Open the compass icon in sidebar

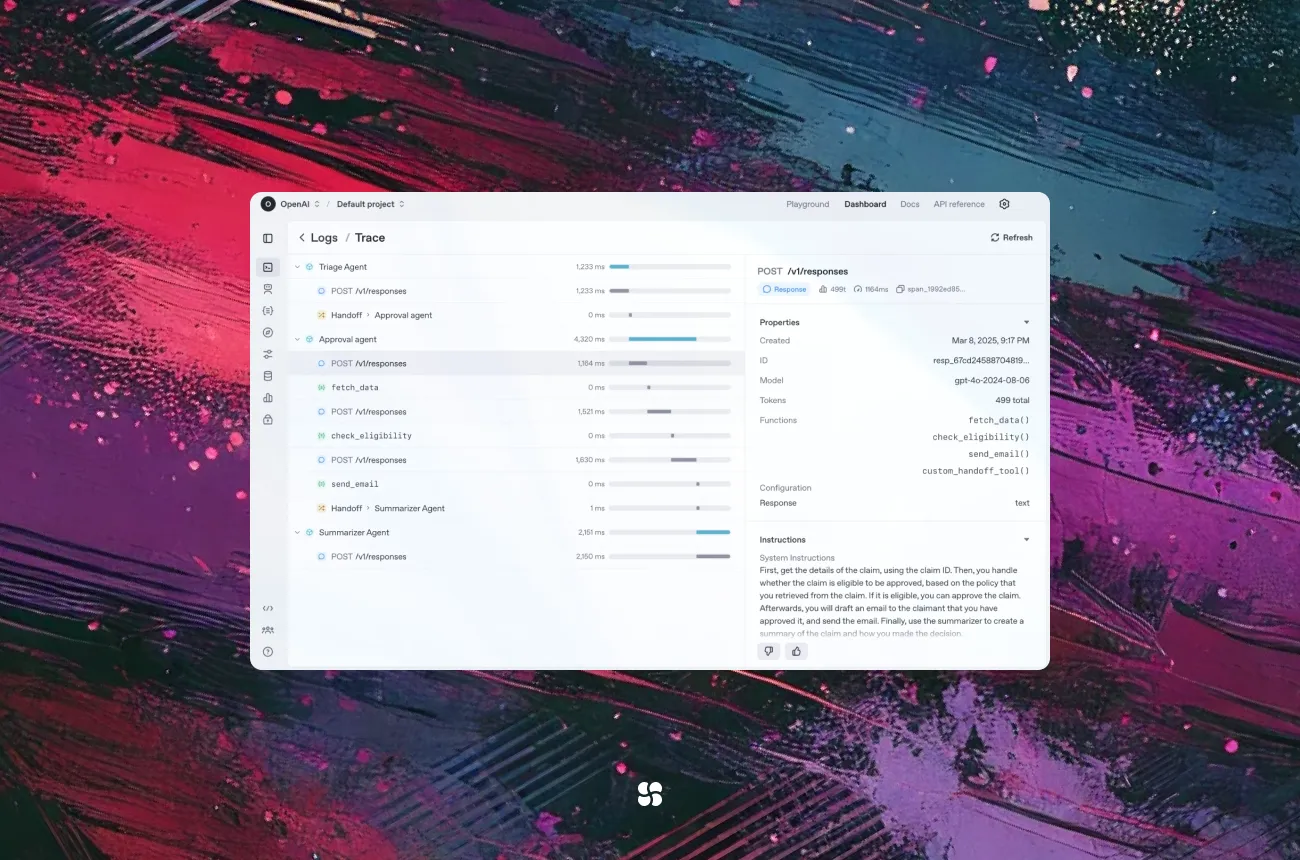(268, 332)
